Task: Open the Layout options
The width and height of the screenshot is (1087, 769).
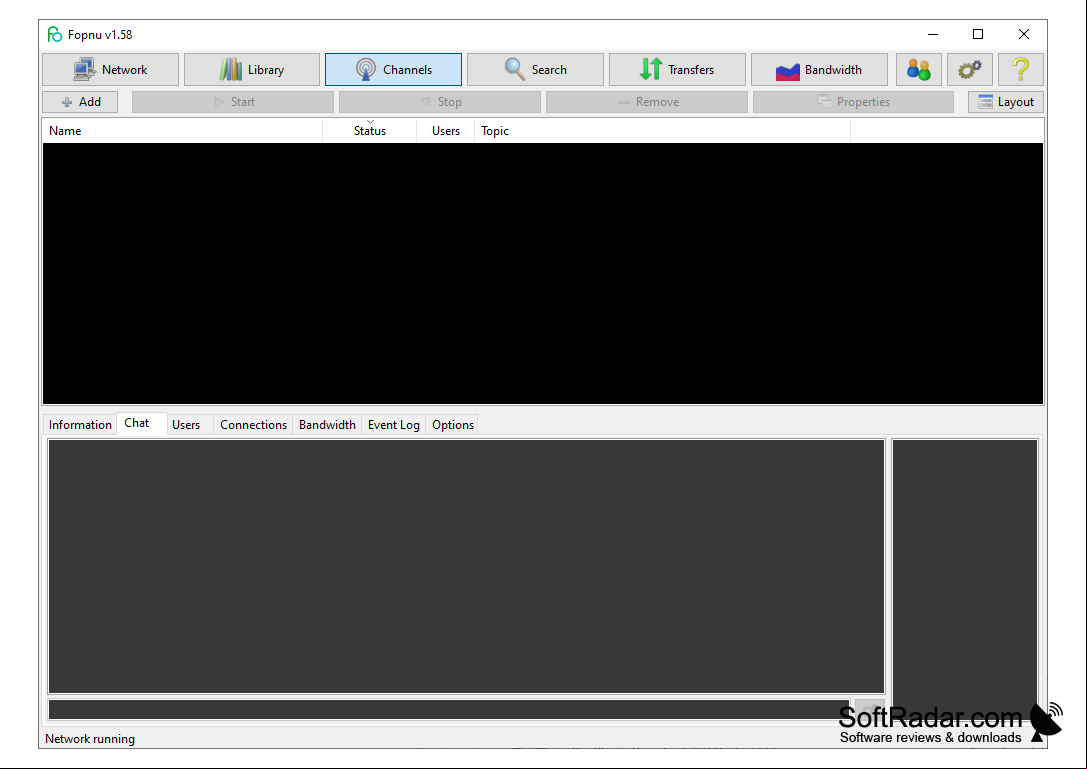Action: pyautogui.click(x=1006, y=102)
